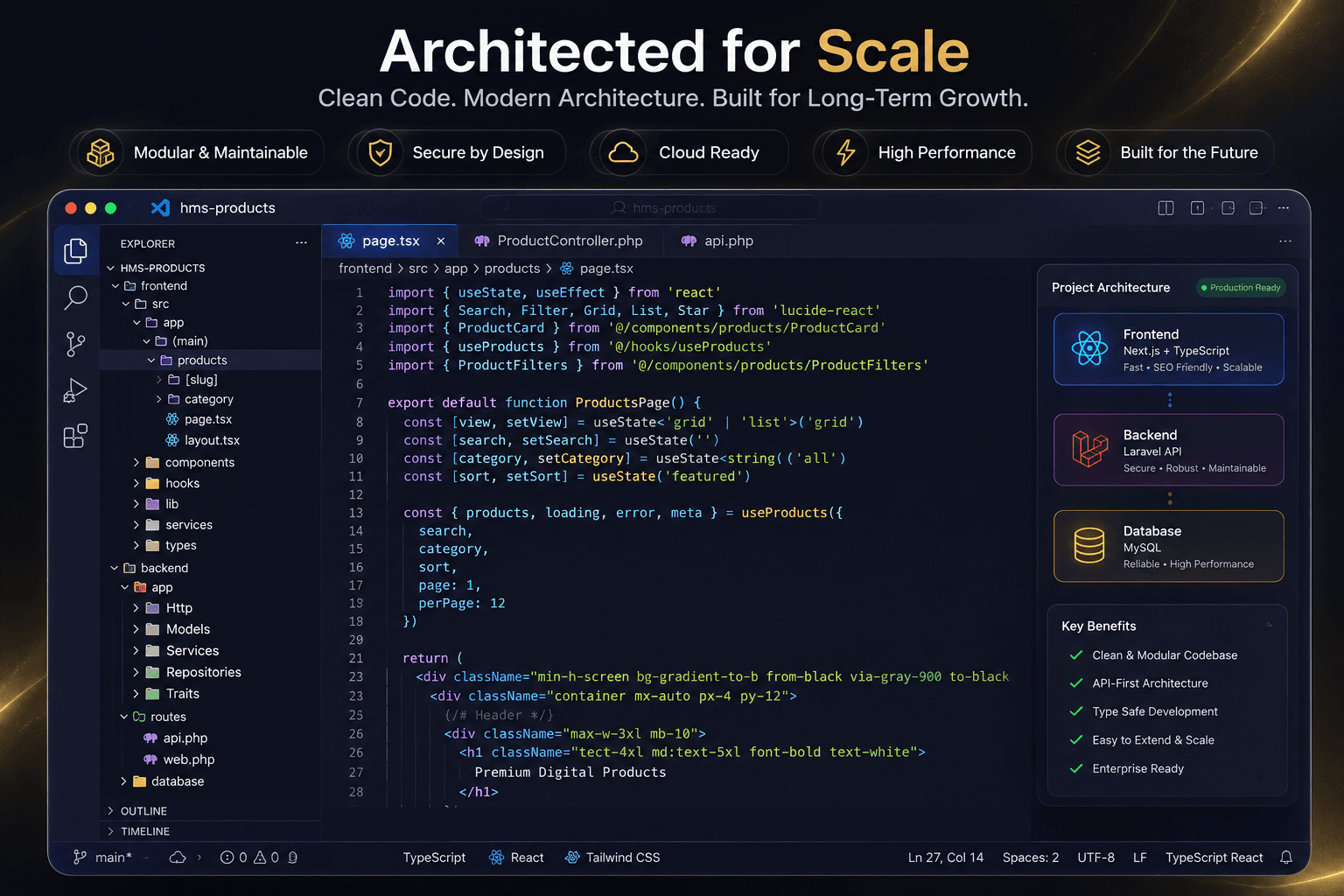Click the hms-products search field in title bar

tap(650, 208)
